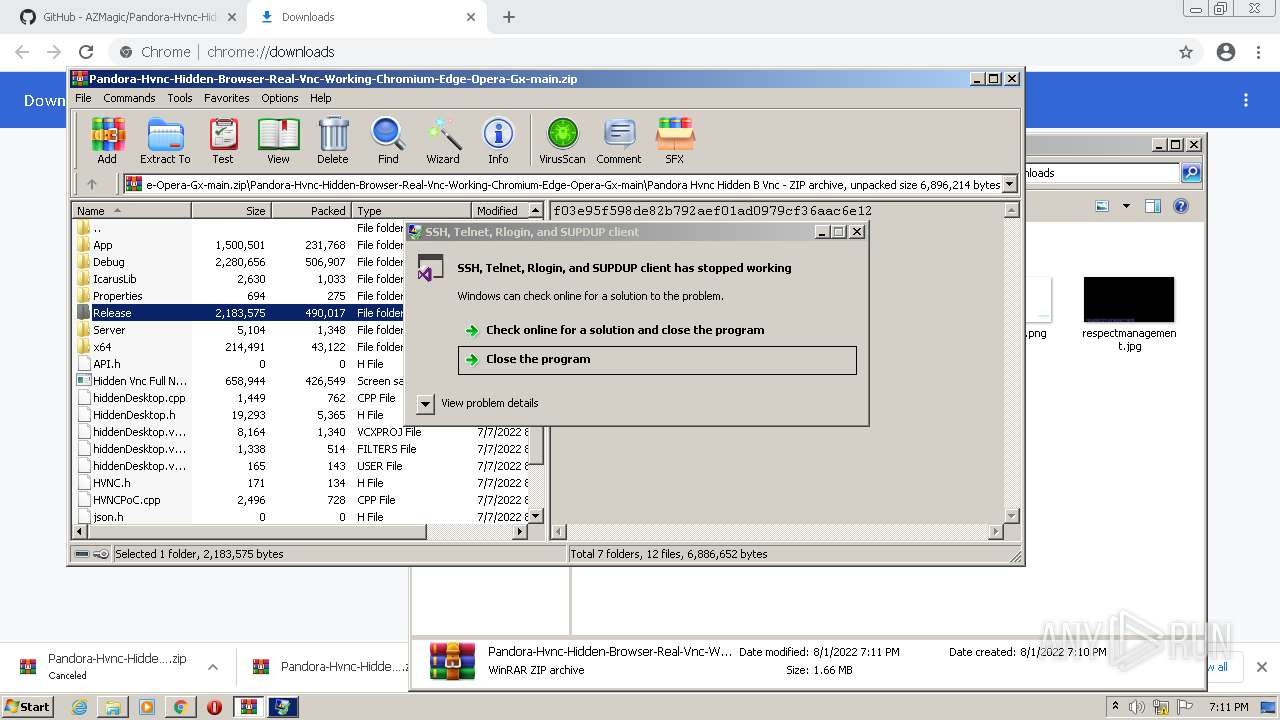
Task: Click the Delete trash can icon
Action: click(333, 140)
